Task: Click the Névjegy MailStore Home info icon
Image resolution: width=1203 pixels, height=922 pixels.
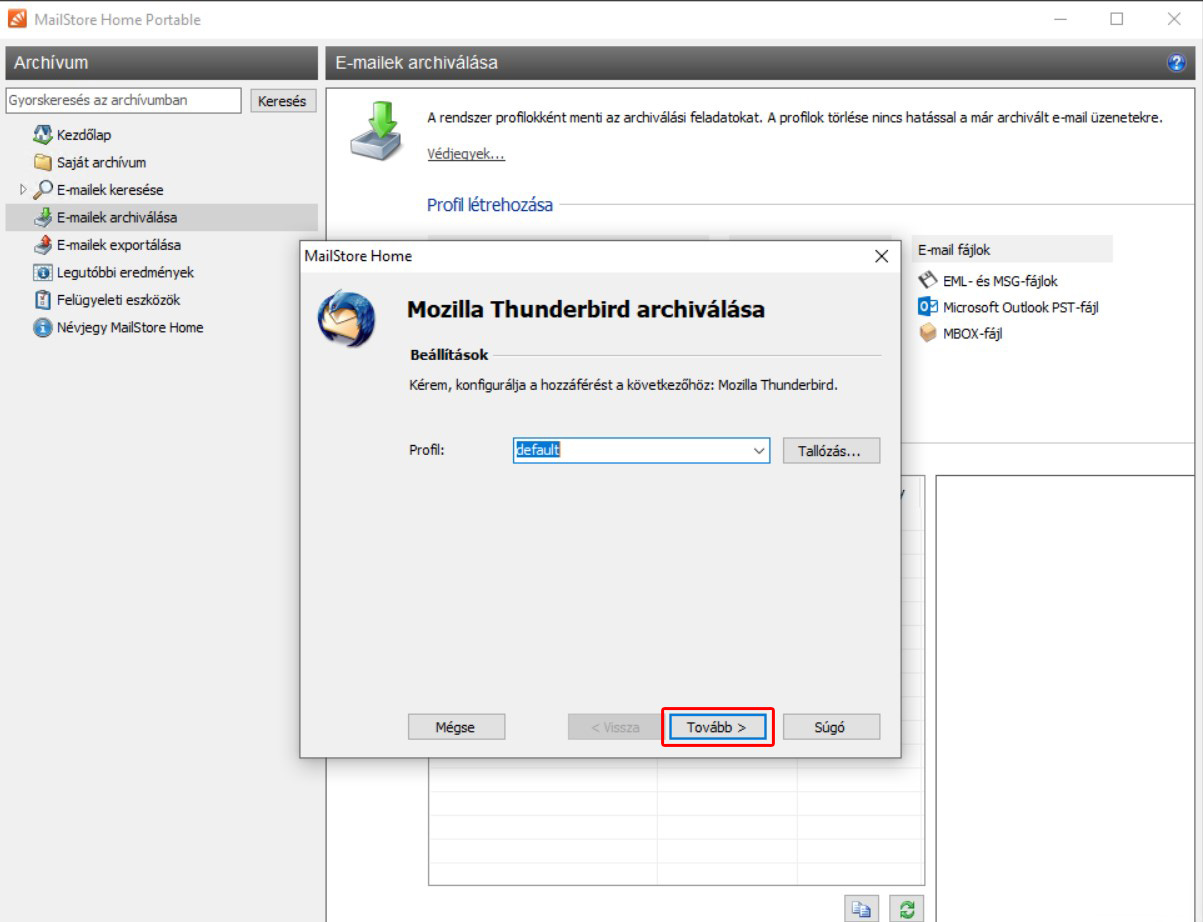Action: click(x=42, y=327)
